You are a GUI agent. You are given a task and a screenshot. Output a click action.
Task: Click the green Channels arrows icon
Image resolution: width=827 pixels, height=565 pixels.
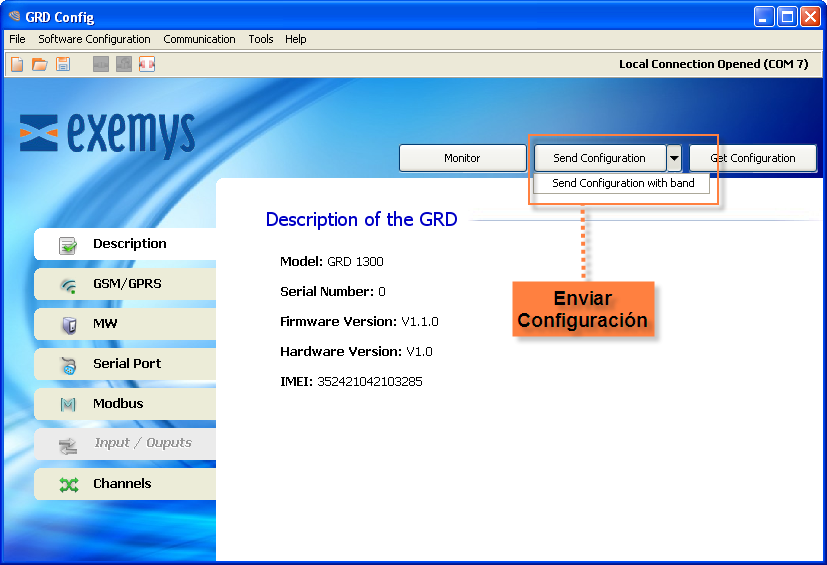[x=68, y=484]
